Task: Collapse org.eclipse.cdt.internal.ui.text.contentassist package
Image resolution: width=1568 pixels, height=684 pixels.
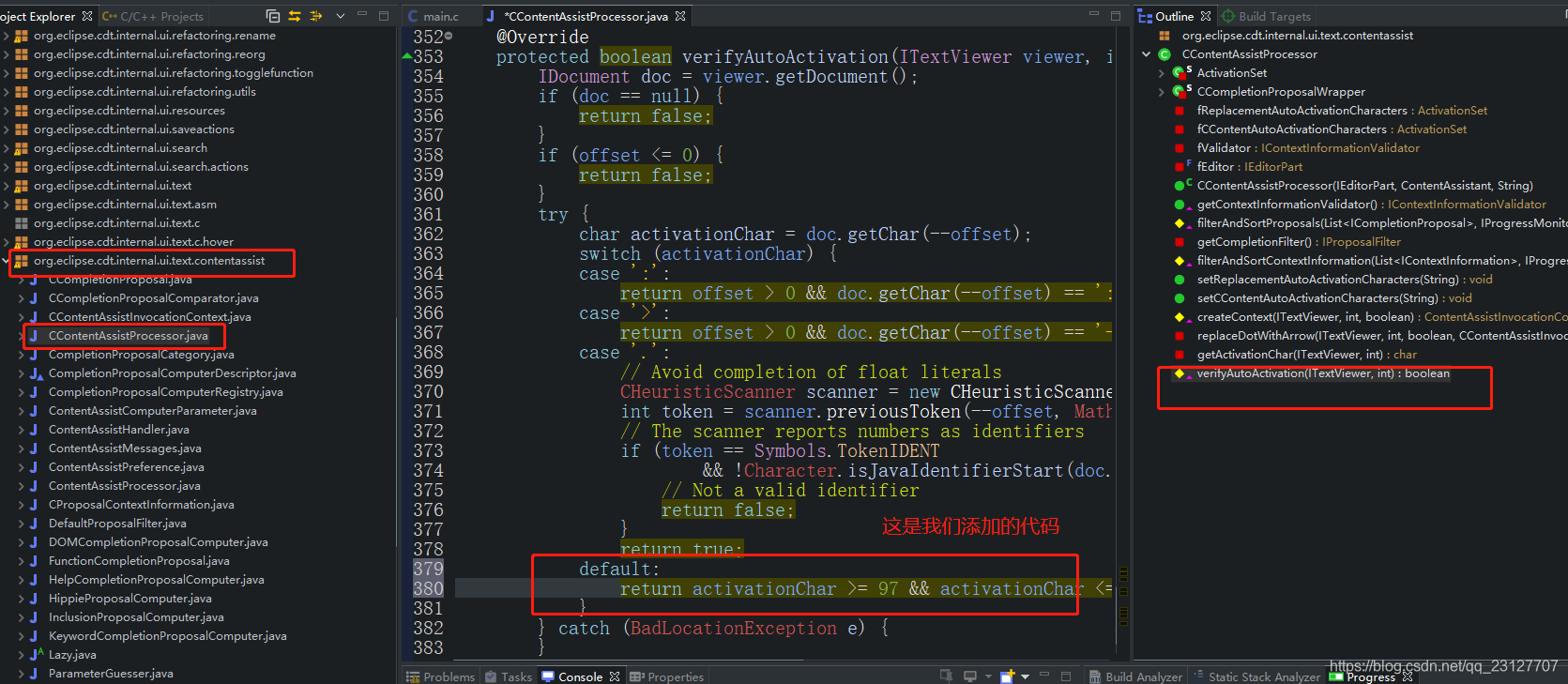Action: coord(7,261)
